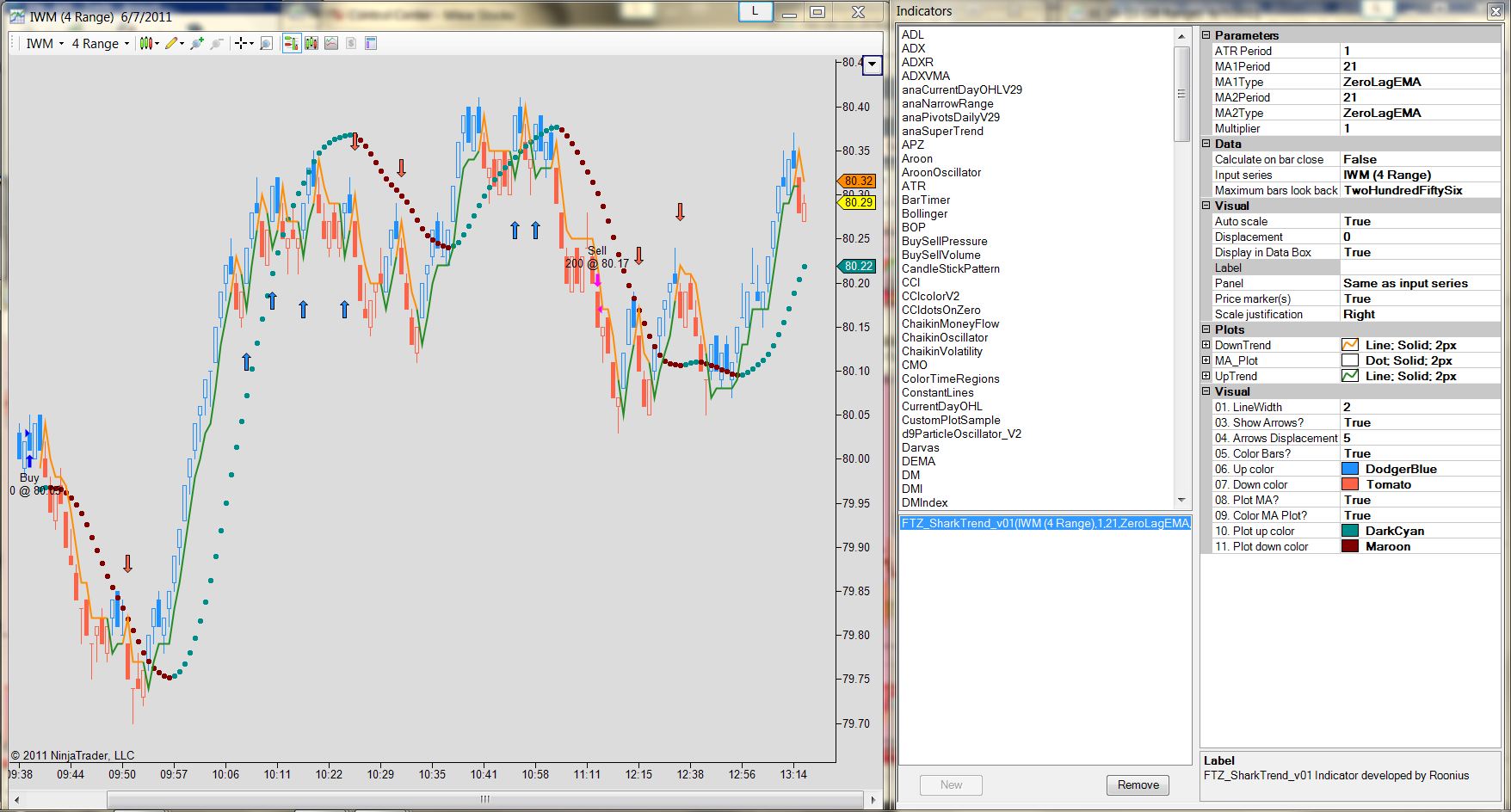Click the chart scrollbar right arrow
Viewport: 1511px width, 812px height.
pyautogui.click(x=874, y=800)
